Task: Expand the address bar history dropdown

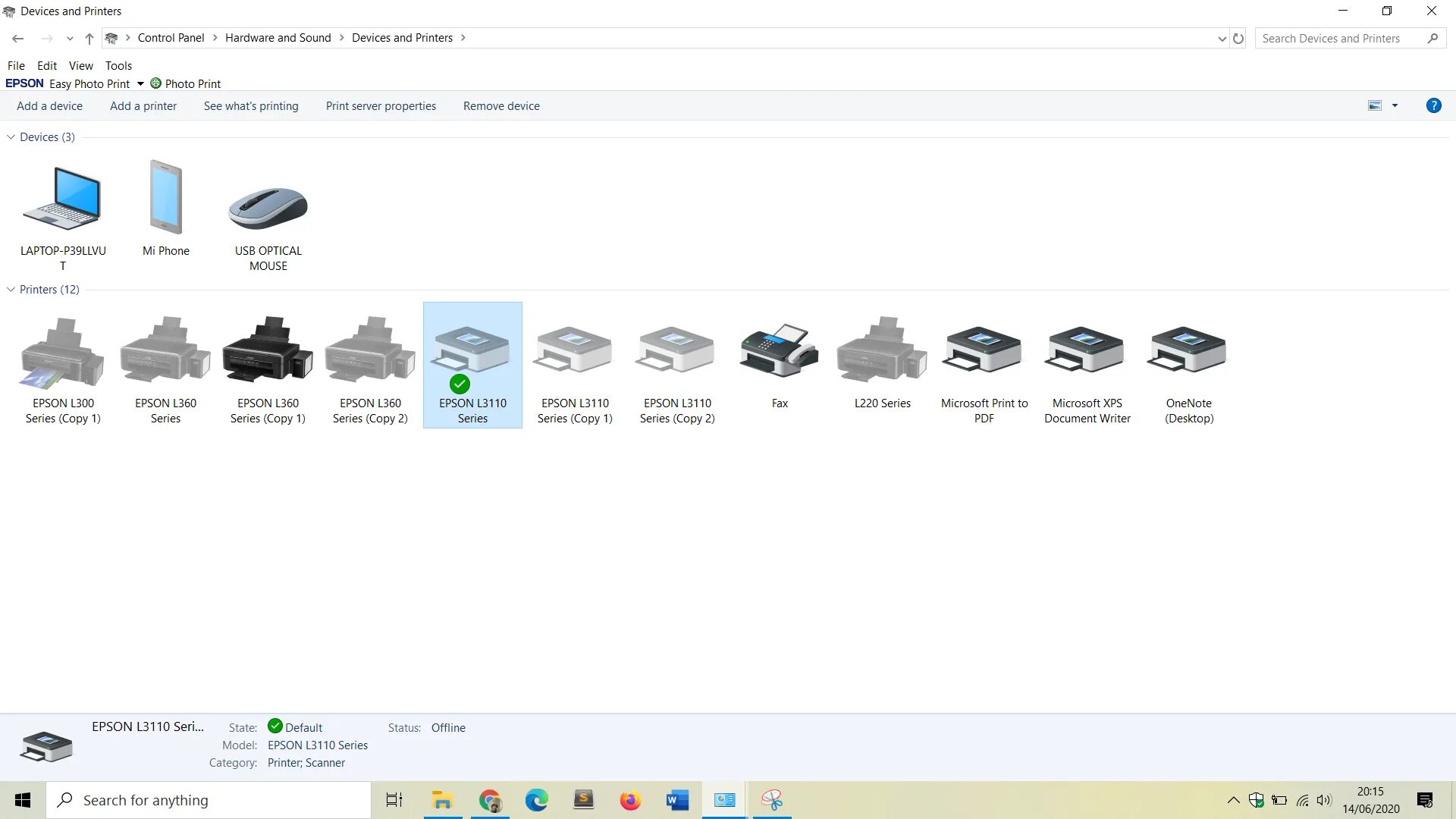Action: 1222,39
